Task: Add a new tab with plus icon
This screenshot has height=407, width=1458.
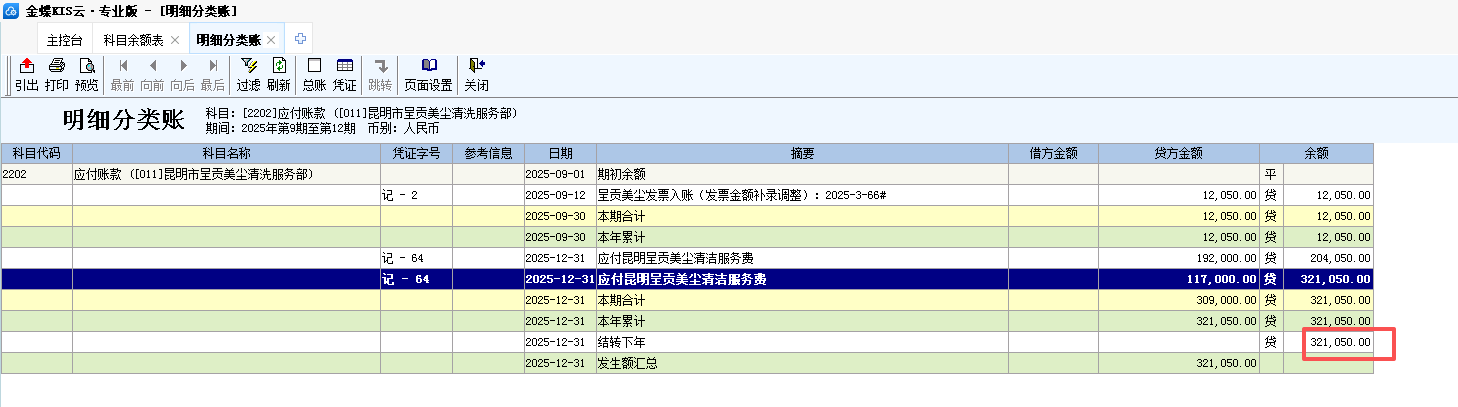Action: [x=299, y=40]
